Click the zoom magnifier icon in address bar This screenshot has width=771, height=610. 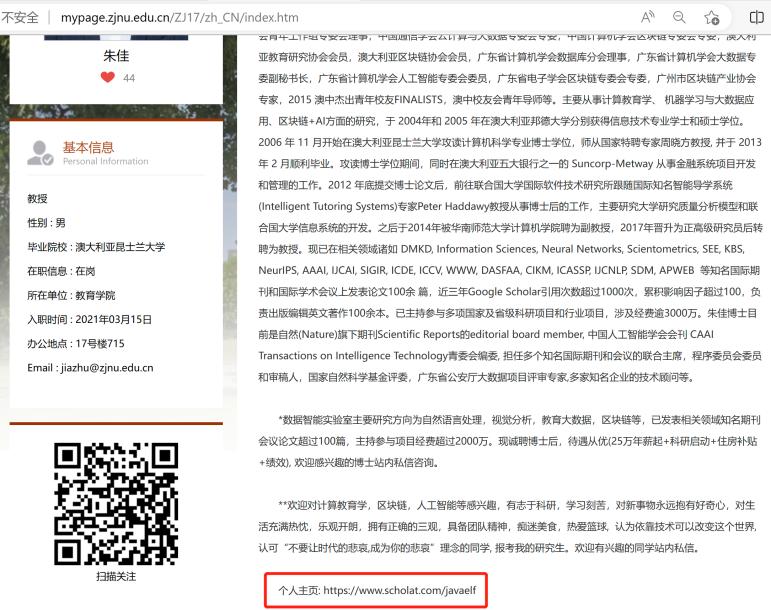pos(679,18)
